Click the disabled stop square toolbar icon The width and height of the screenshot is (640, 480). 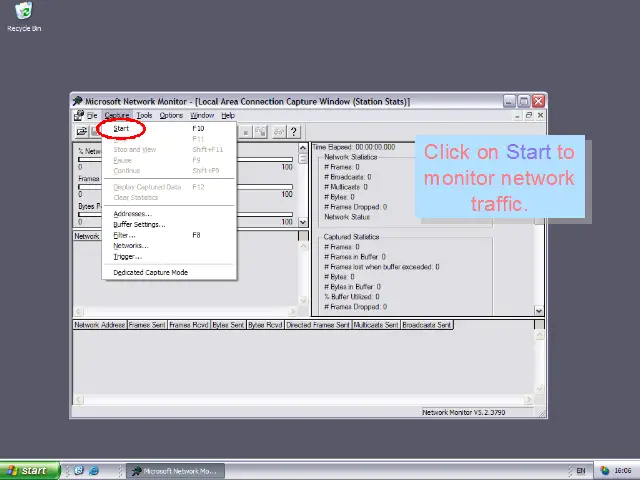click(x=245, y=131)
